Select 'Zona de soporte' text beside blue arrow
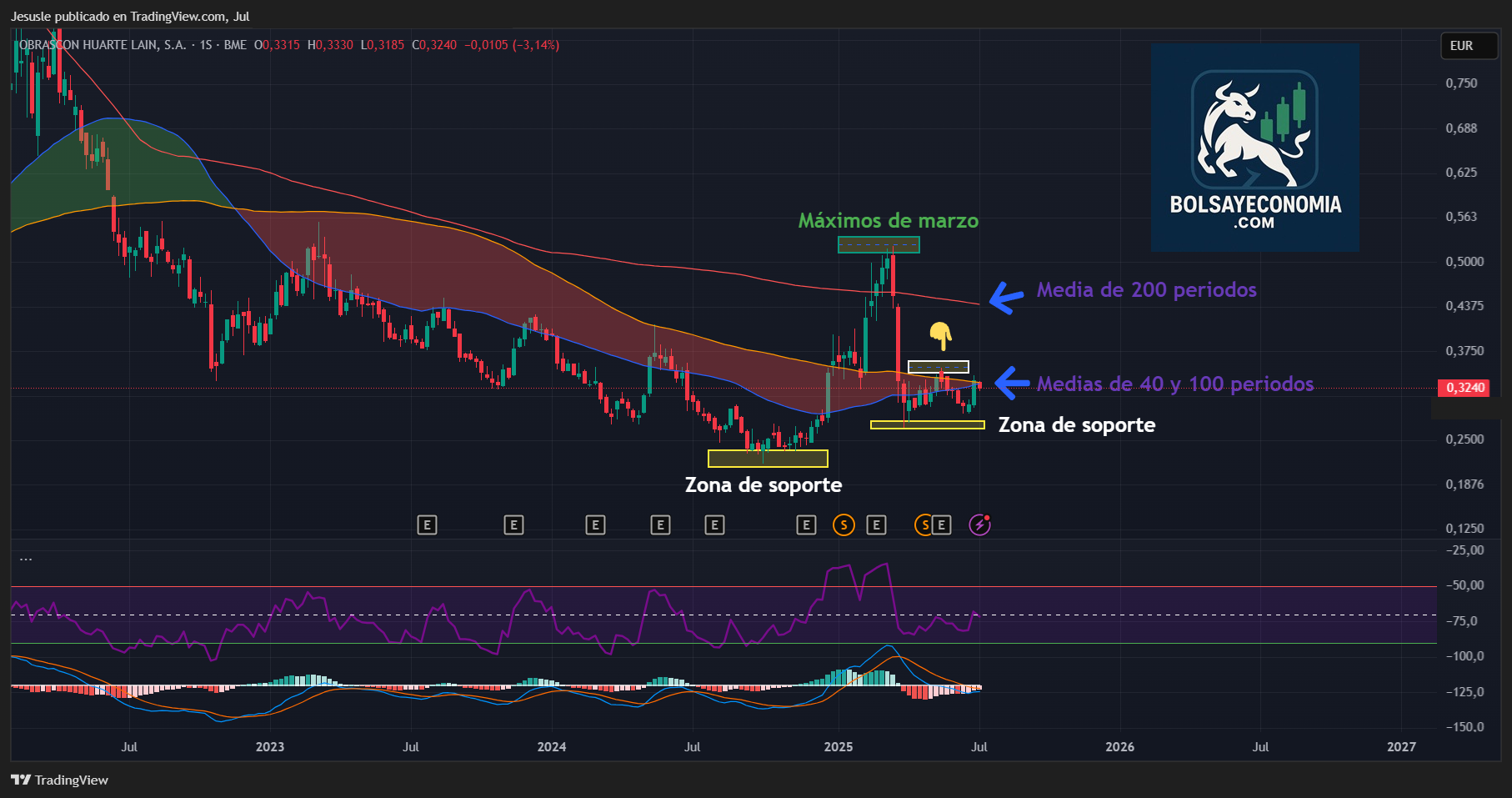 [1077, 424]
